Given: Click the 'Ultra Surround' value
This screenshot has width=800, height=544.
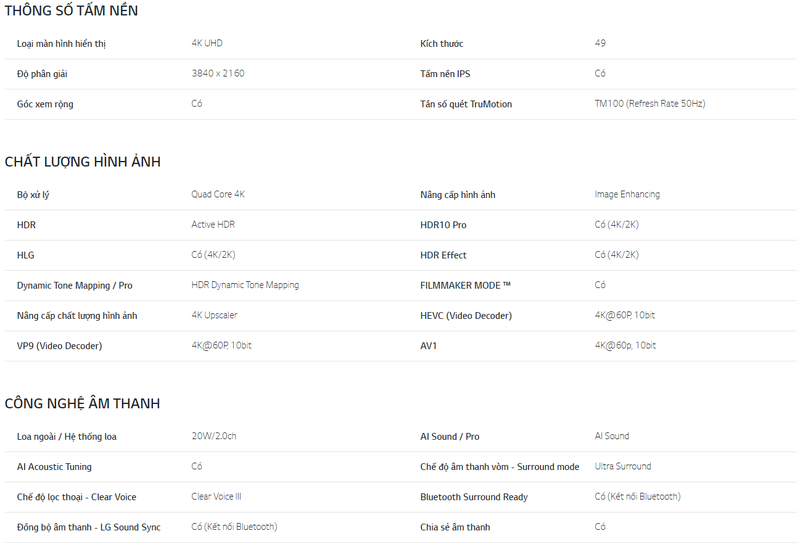Looking at the screenshot, I should 622,467.
